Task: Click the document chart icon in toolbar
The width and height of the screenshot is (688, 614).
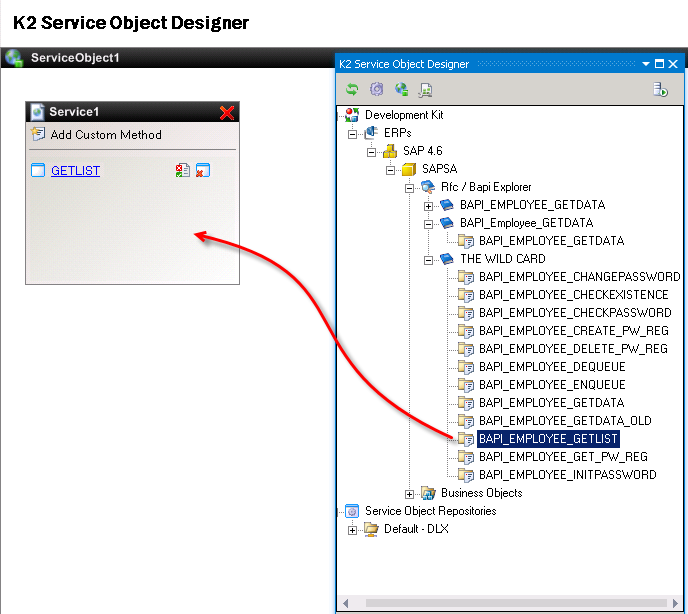Action: [x=426, y=90]
